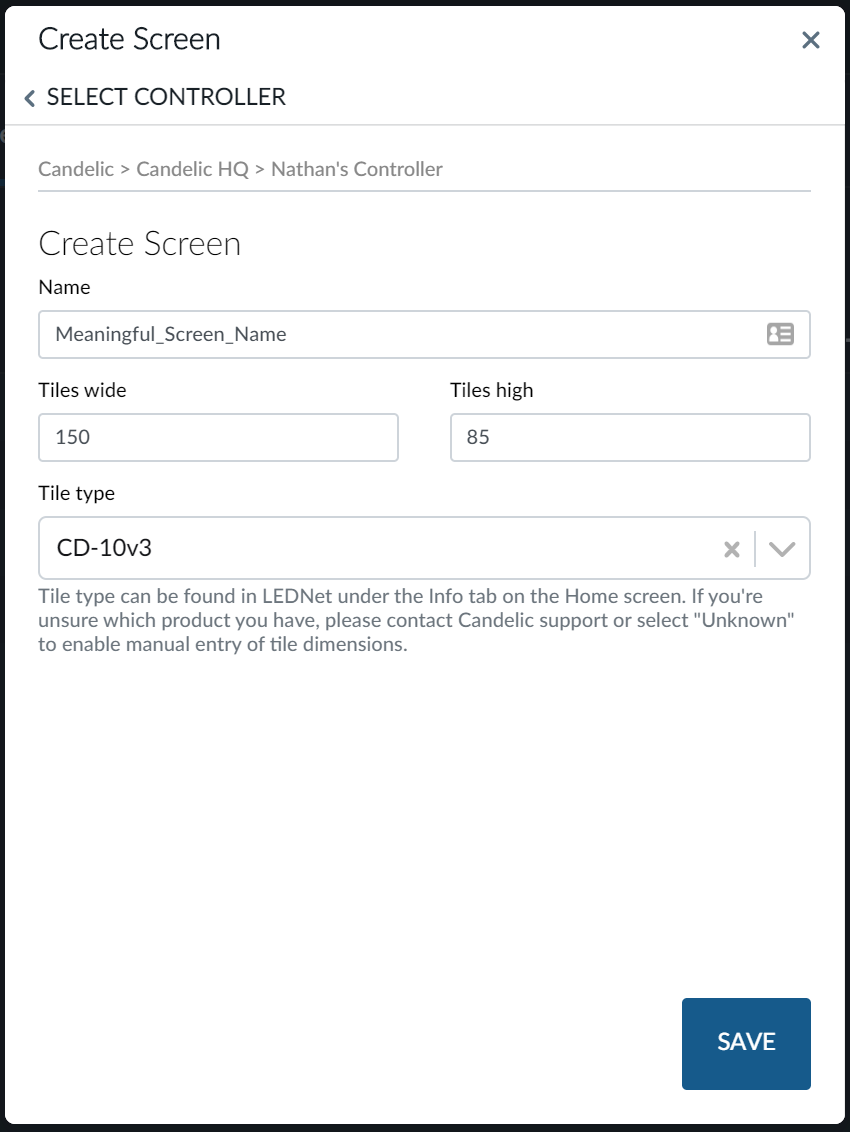Click the Tiles wide label
850x1132 pixels.
(82, 390)
